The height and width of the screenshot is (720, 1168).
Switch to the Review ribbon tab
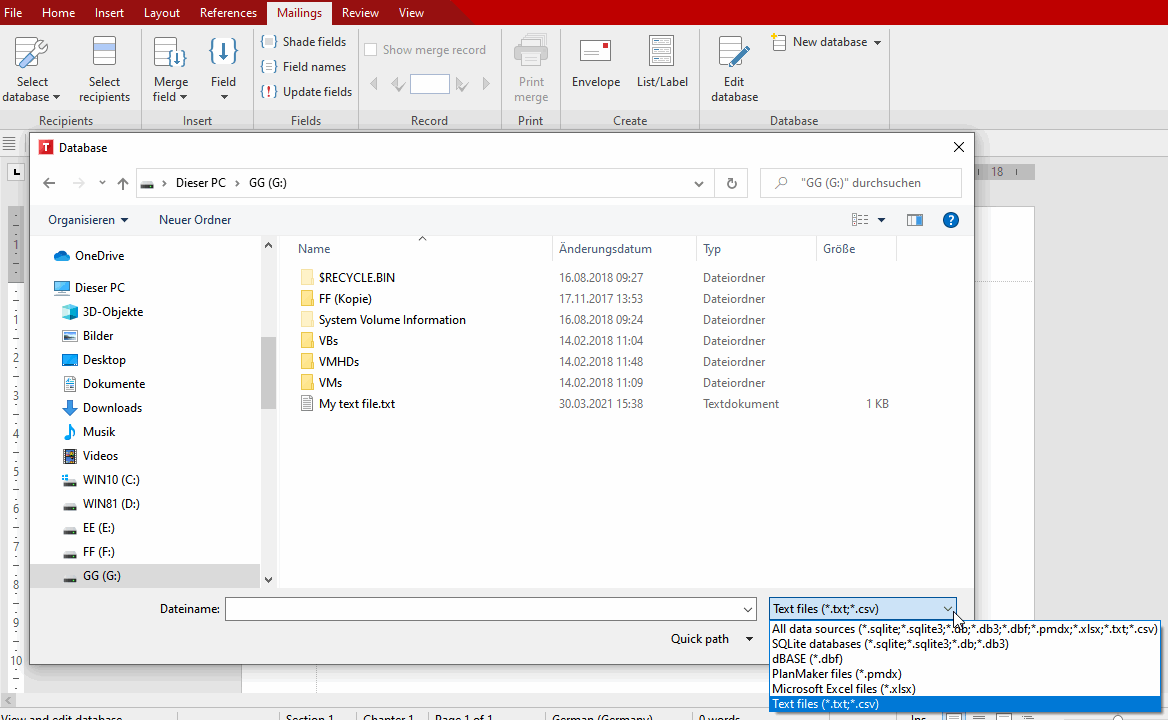360,13
